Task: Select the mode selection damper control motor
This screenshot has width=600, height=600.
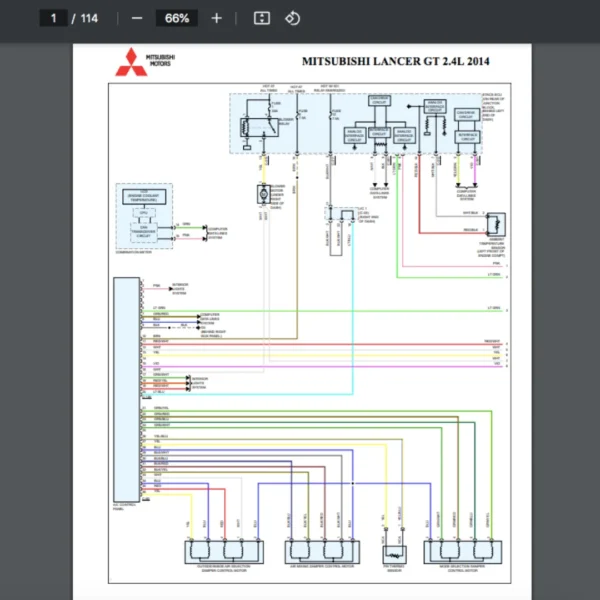Action: coord(461,551)
